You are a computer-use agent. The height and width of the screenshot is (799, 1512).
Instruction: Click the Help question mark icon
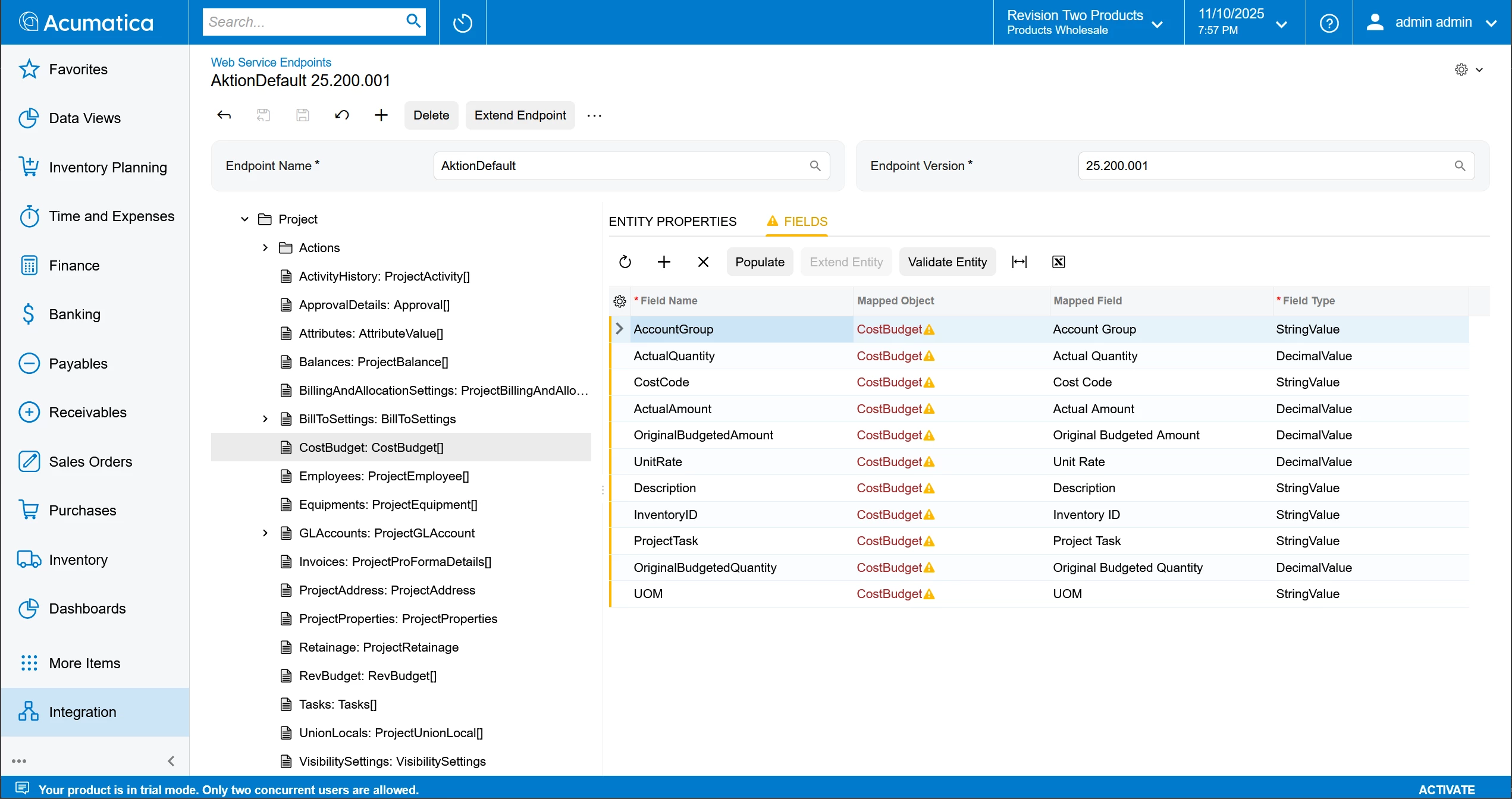coord(1329,23)
